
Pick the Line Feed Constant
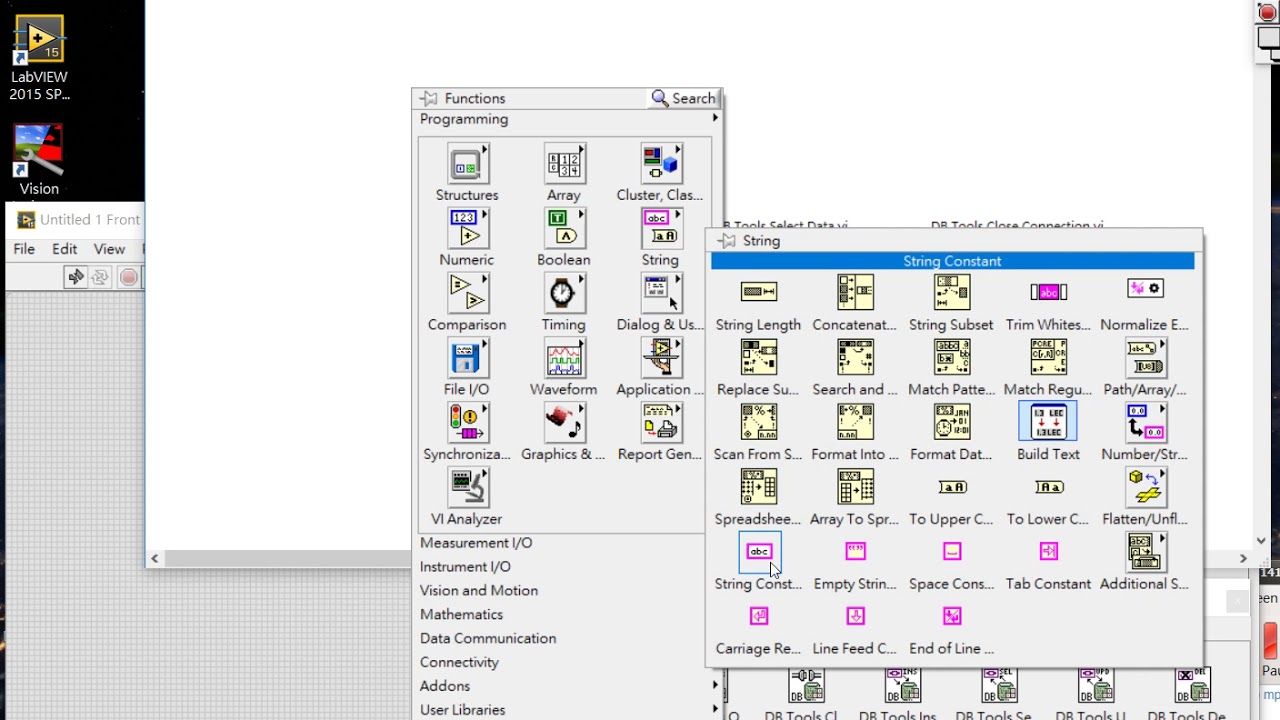pos(855,616)
